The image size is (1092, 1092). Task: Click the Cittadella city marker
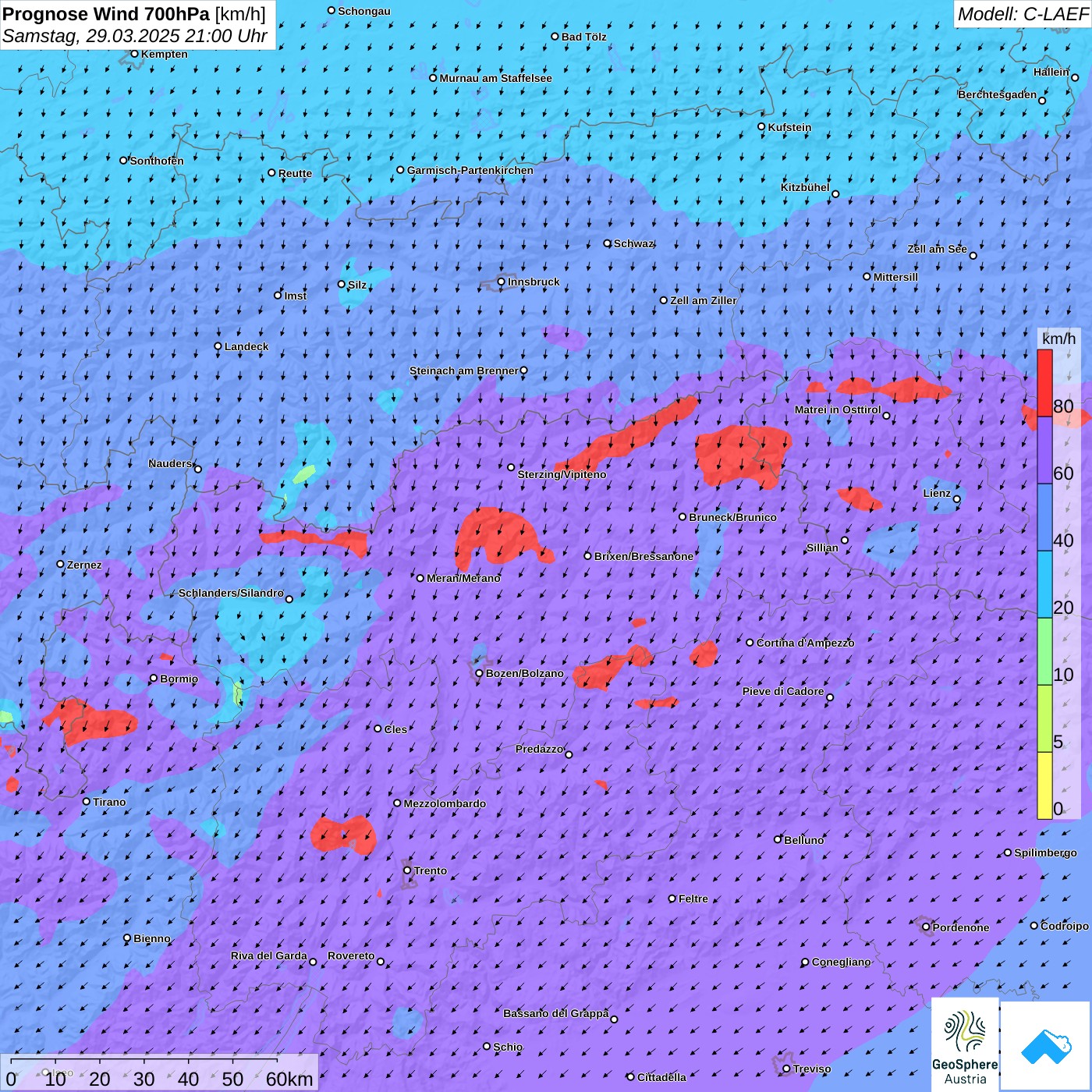(630, 1076)
